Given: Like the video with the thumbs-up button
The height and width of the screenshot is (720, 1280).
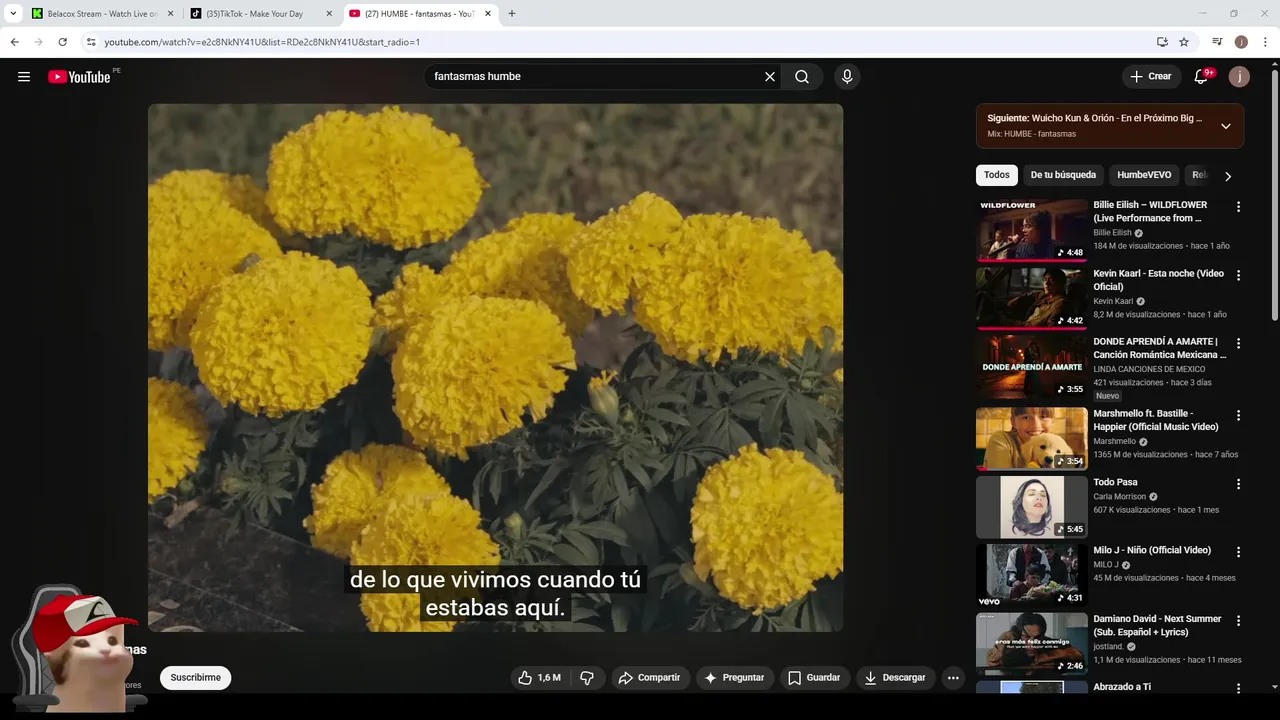Looking at the screenshot, I should coord(539,678).
